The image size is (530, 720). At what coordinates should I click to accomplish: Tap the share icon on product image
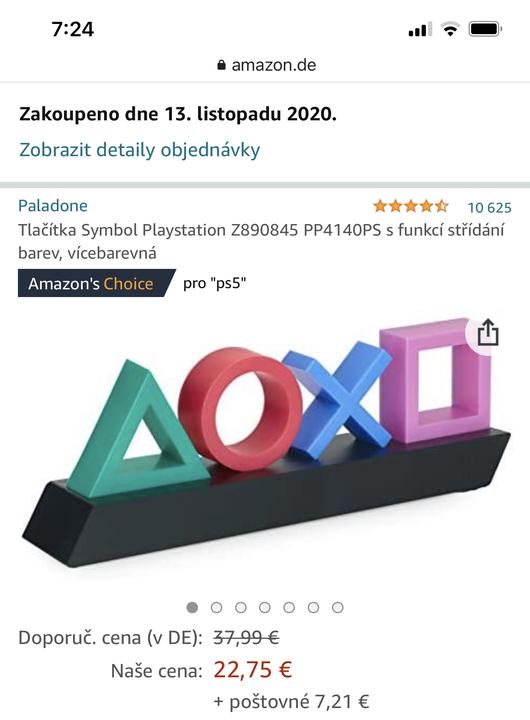[488, 332]
